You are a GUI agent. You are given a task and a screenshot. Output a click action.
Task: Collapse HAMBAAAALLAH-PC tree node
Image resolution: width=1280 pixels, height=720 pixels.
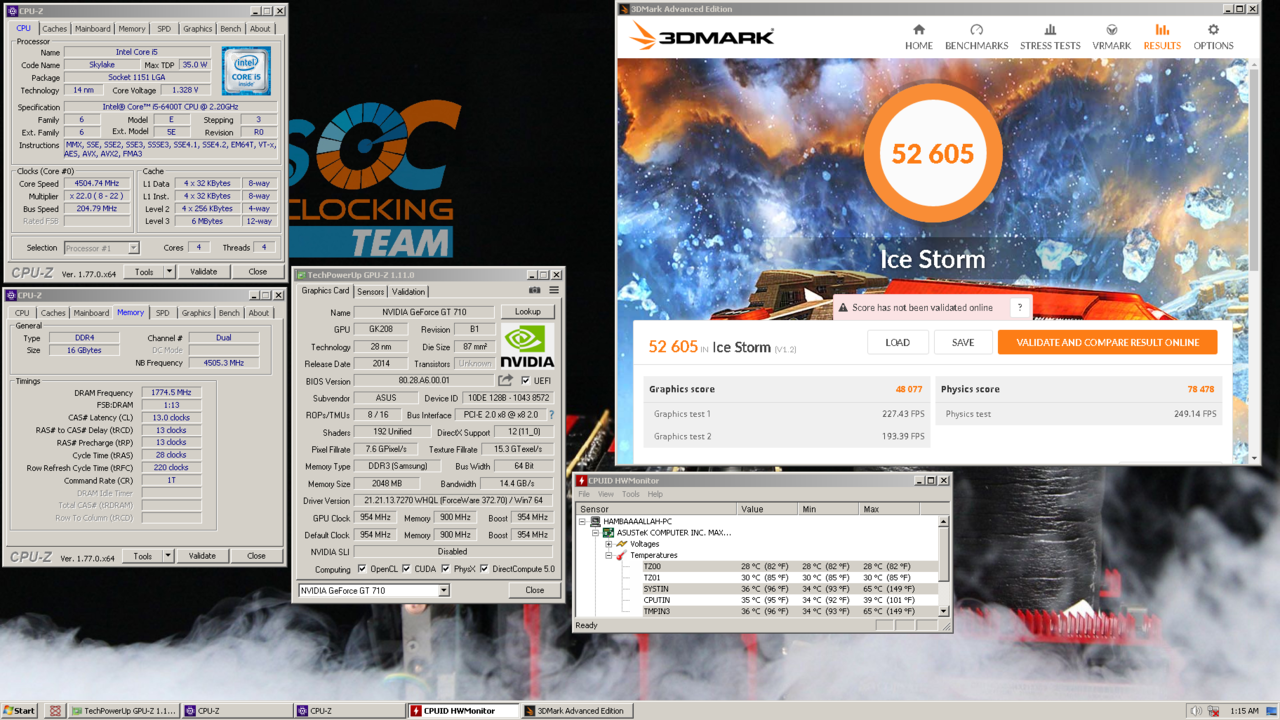(582, 521)
